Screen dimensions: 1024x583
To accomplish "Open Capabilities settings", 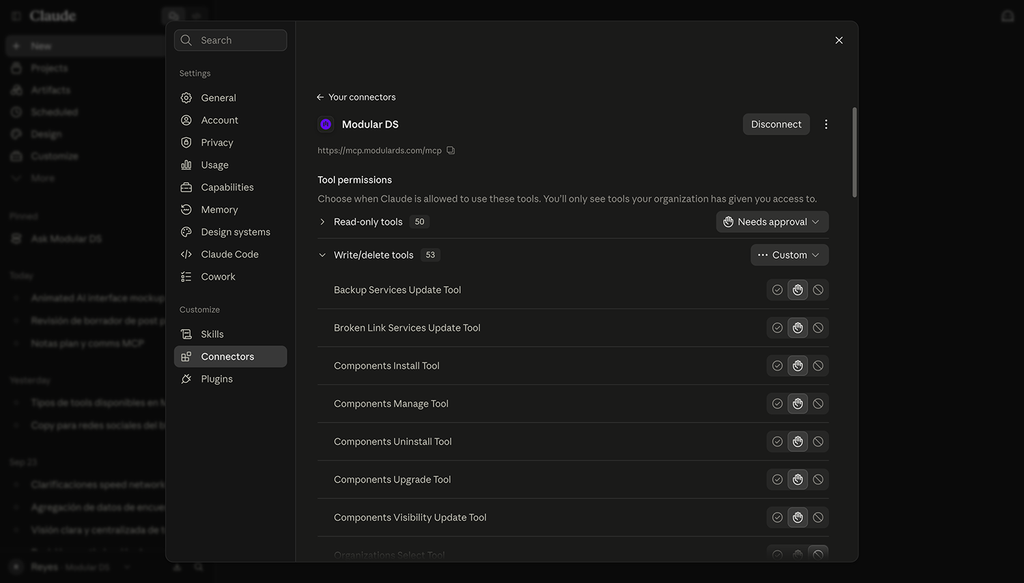I will click(x=230, y=187).
